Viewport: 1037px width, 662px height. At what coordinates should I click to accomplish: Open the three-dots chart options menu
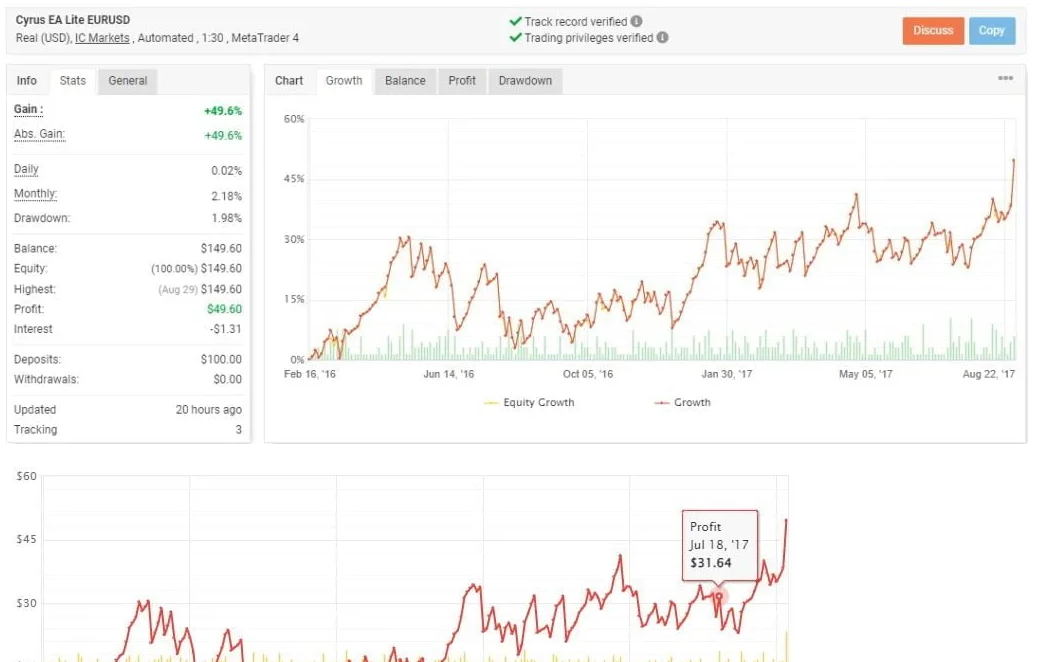coord(1005,79)
